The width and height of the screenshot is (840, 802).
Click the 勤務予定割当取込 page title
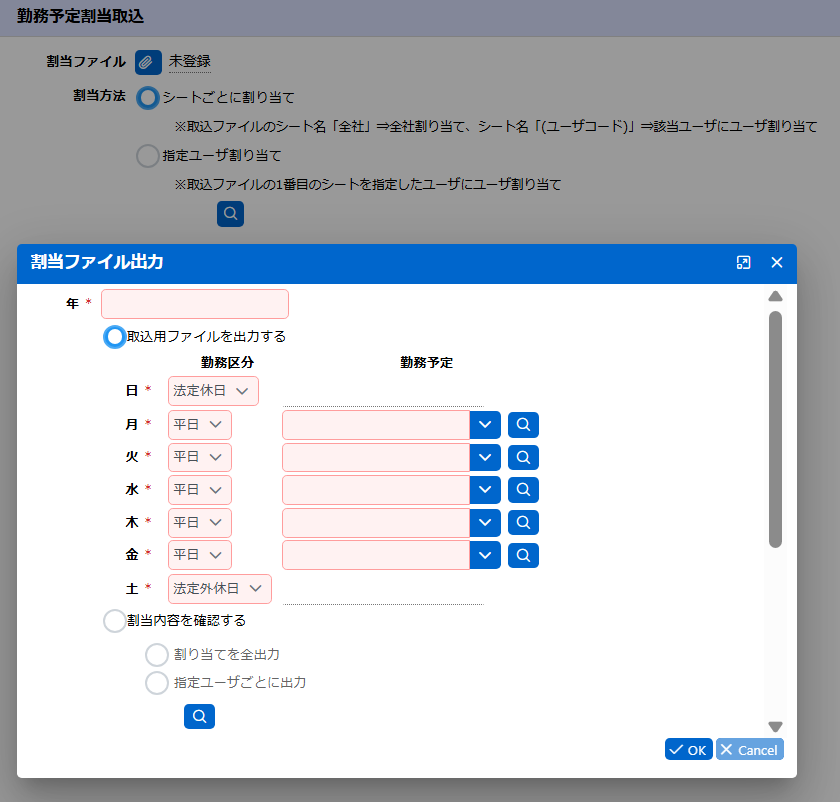tap(80, 16)
